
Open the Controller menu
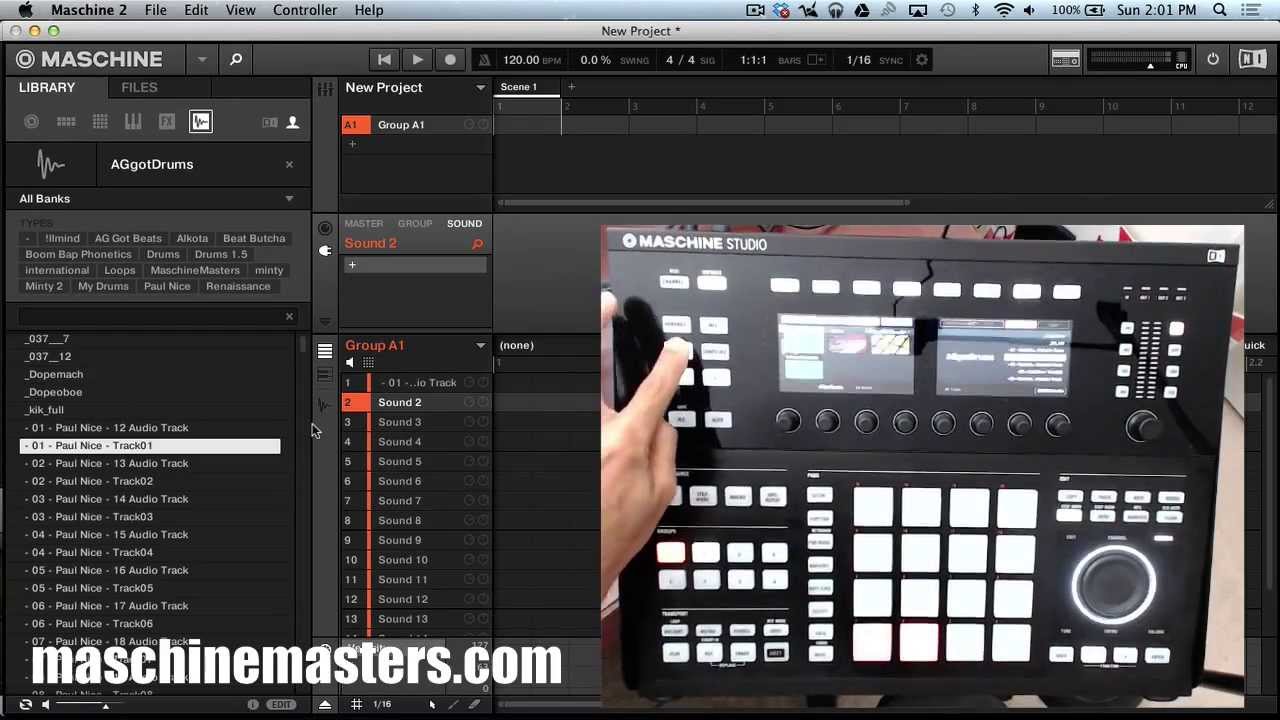pos(305,10)
